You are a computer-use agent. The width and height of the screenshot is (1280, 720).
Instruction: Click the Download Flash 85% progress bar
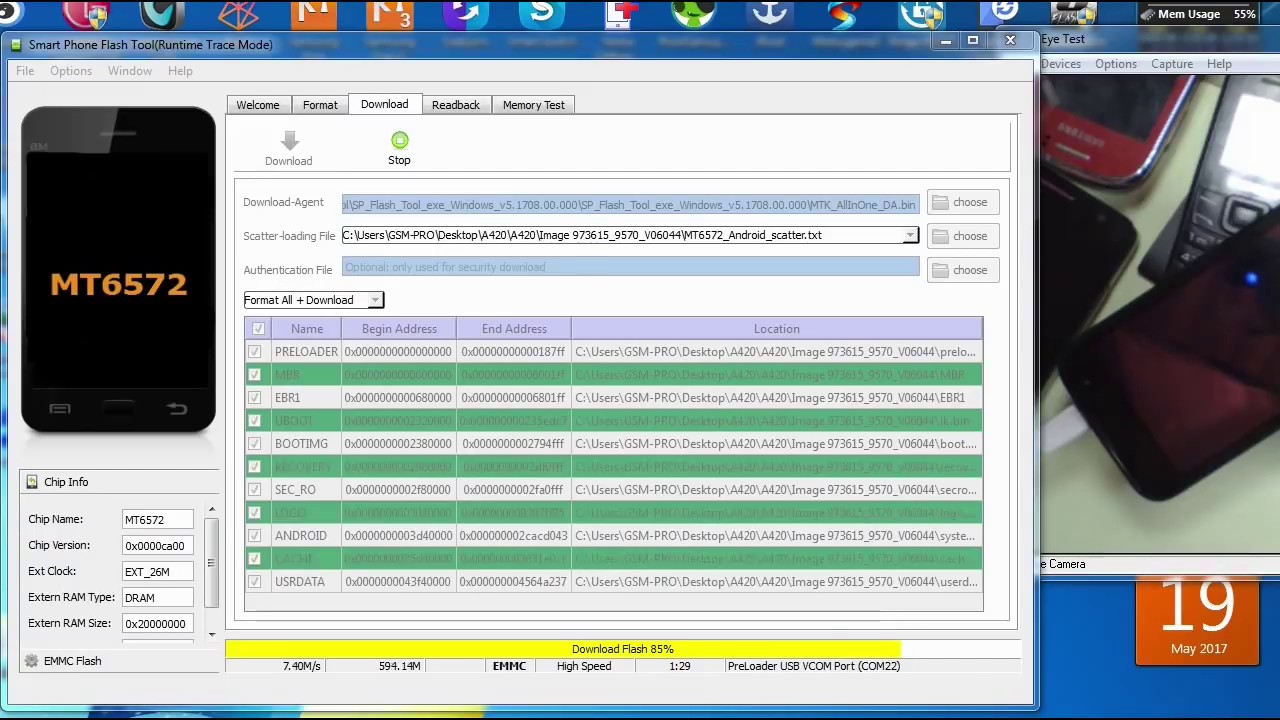[622, 649]
